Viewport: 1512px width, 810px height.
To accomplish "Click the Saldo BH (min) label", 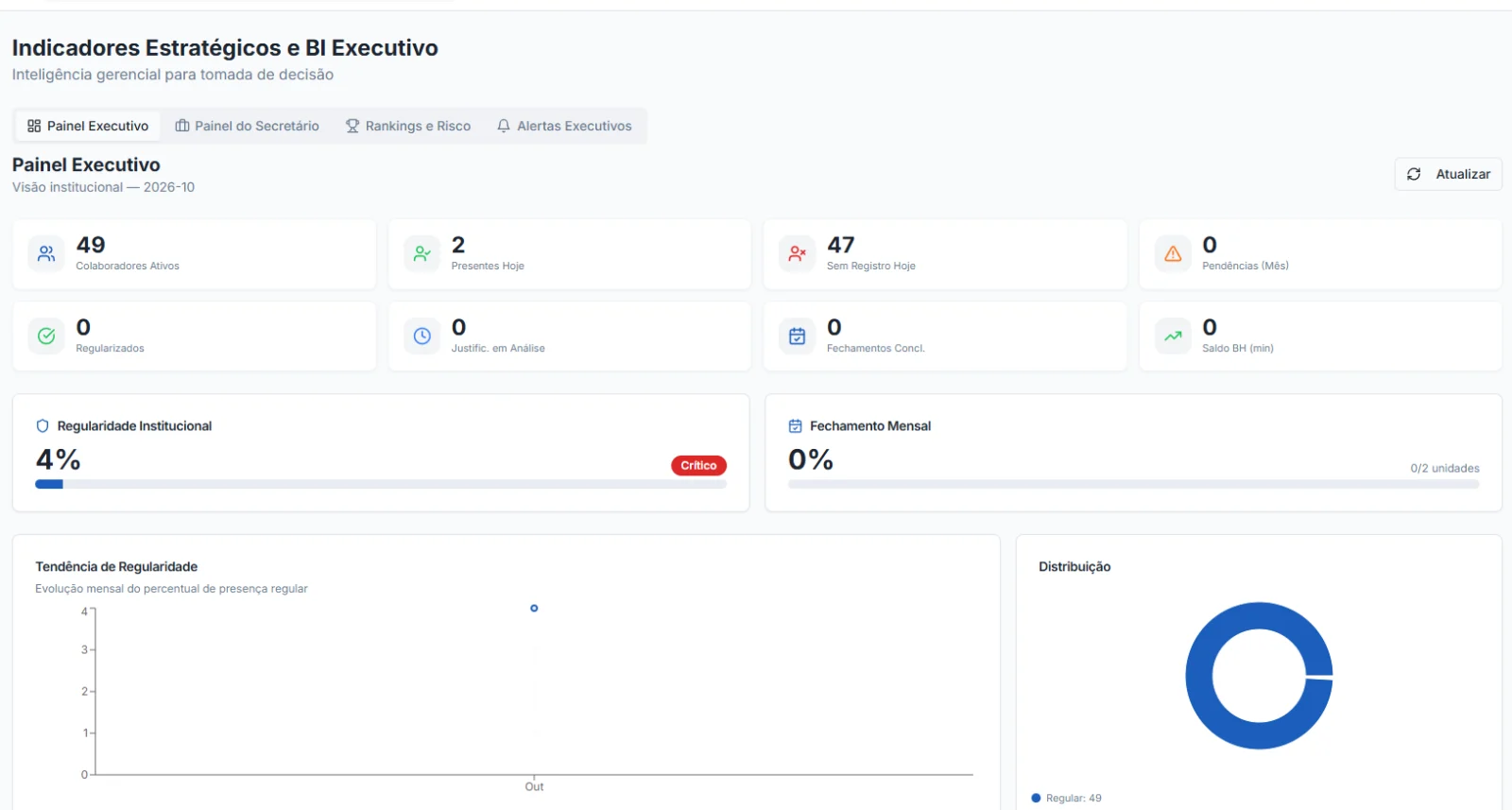I will click(1238, 348).
